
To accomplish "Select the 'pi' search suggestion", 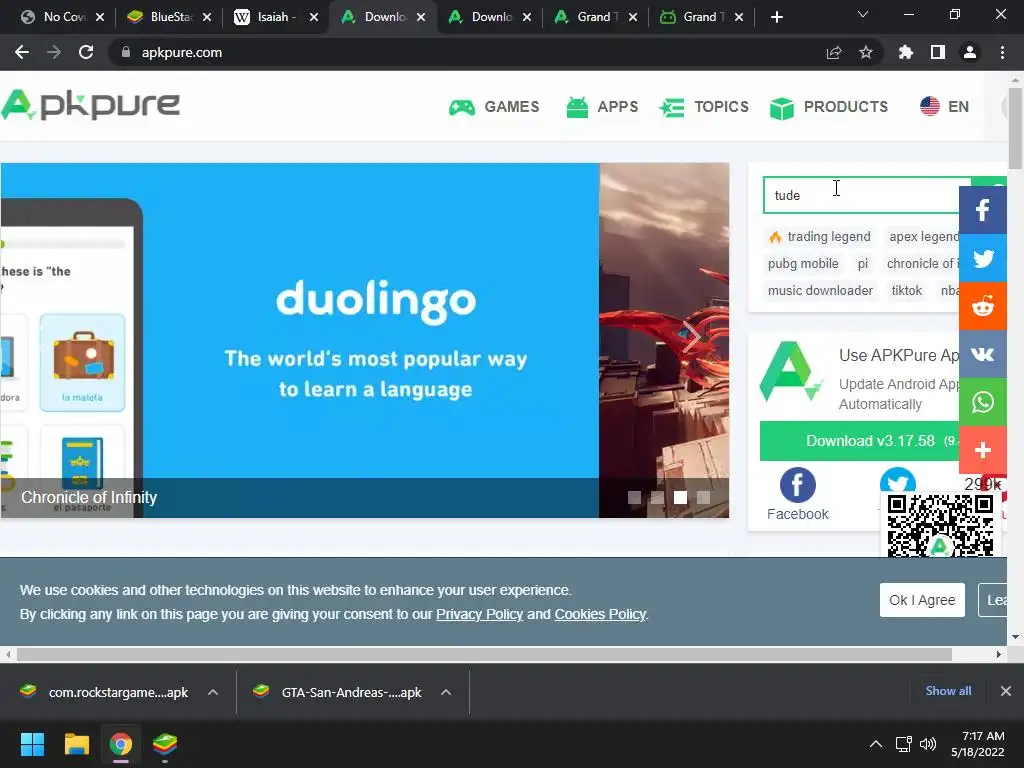I will [863, 263].
